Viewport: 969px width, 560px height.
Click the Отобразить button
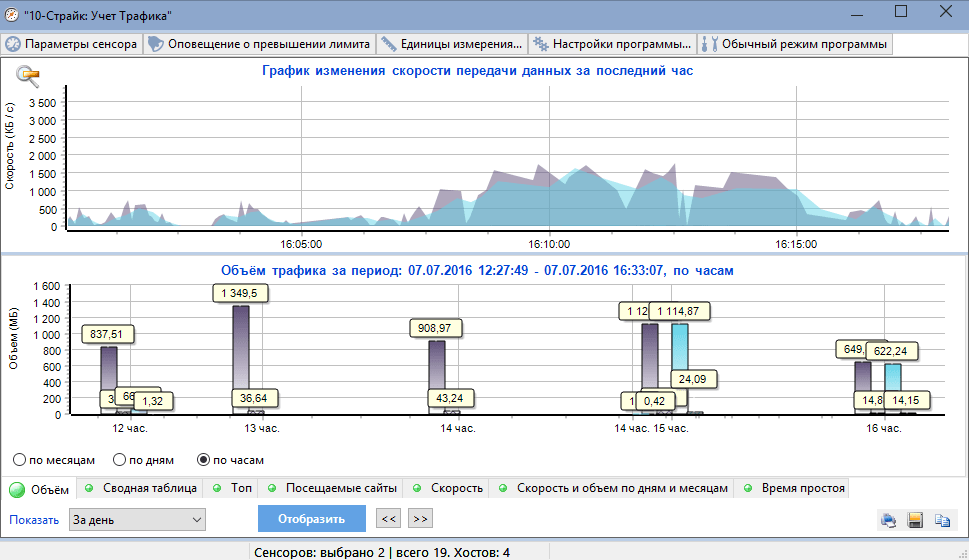tap(311, 519)
